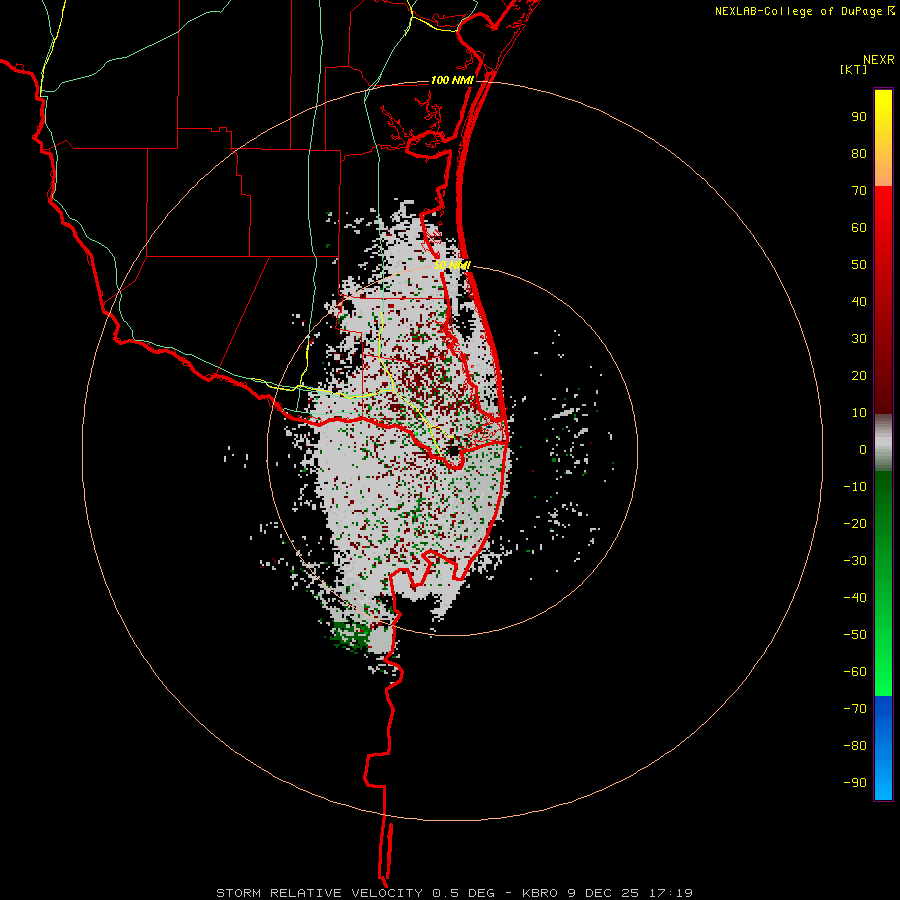Click the -50 value on the velocity scale
Screen dimensions: 900x900
(x=855, y=635)
